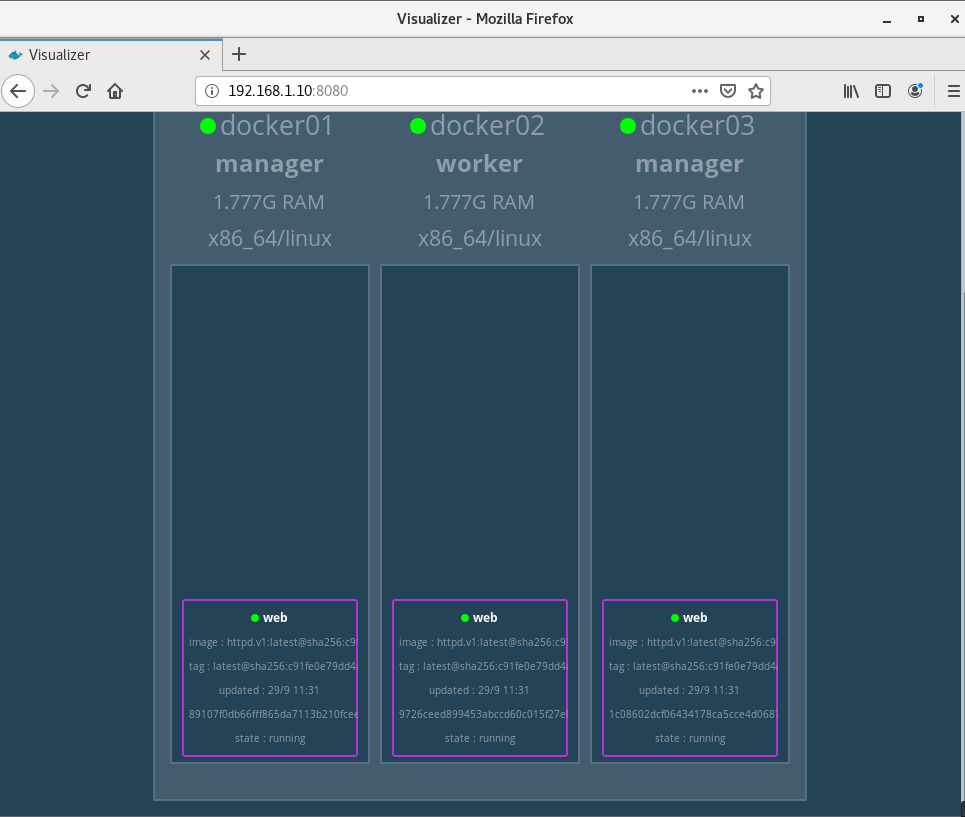Click the image line in docker02's web container
This screenshot has width=965, height=817.
[482, 642]
